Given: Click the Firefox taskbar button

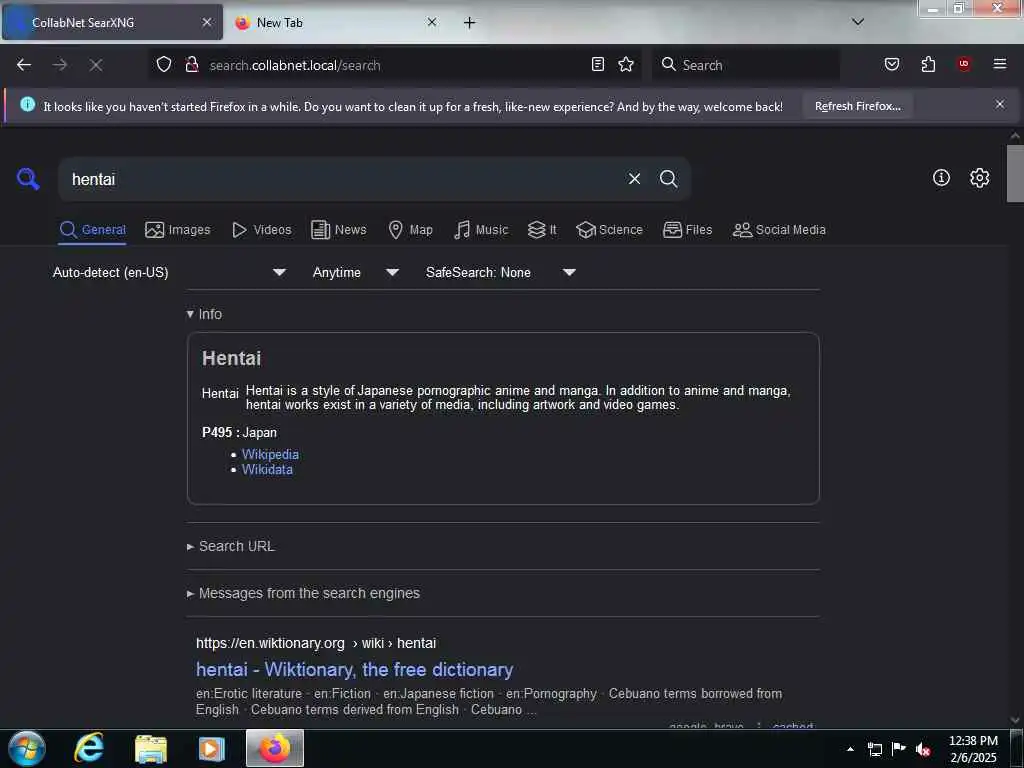Looking at the screenshot, I should click(275, 748).
